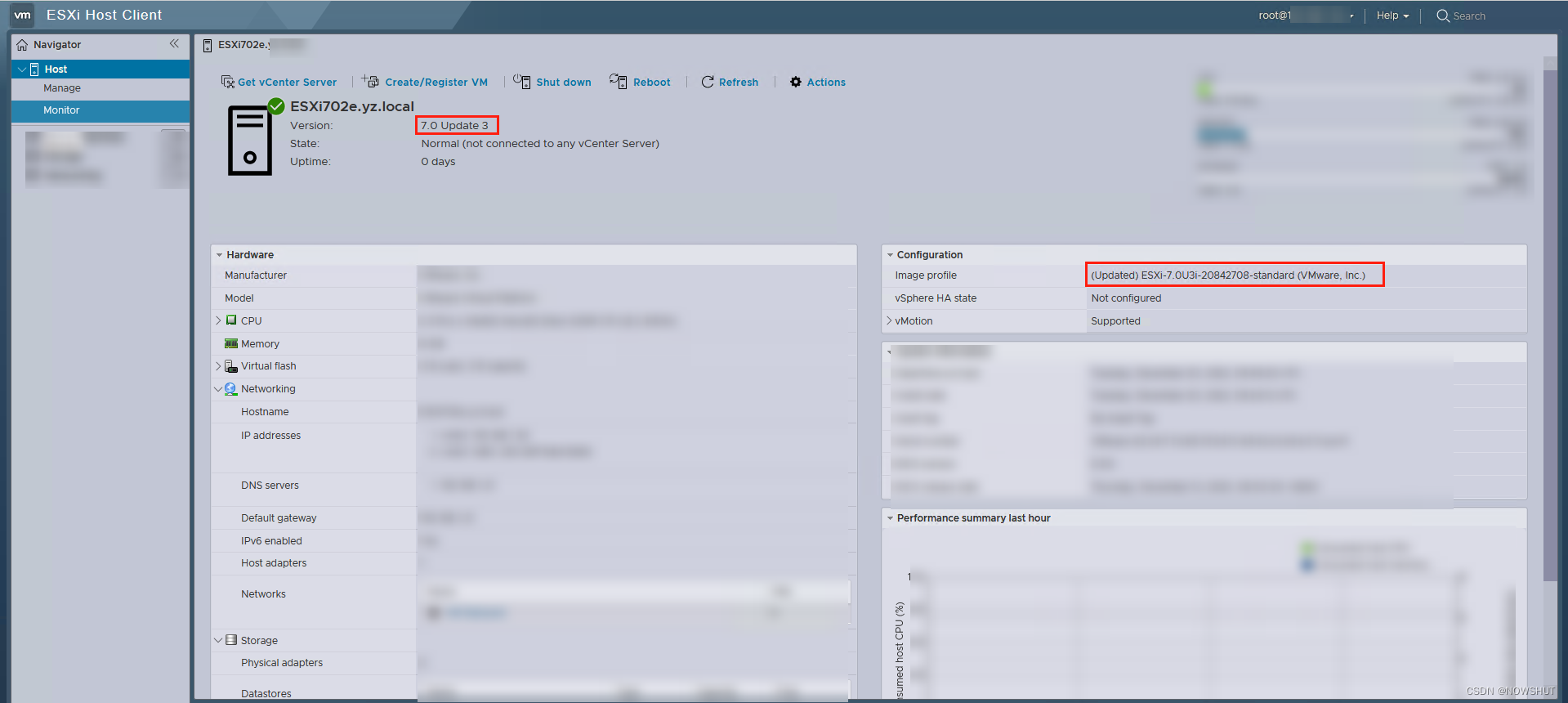Click the uptime value '0 days'
The image size is (1568, 703).
click(x=438, y=162)
